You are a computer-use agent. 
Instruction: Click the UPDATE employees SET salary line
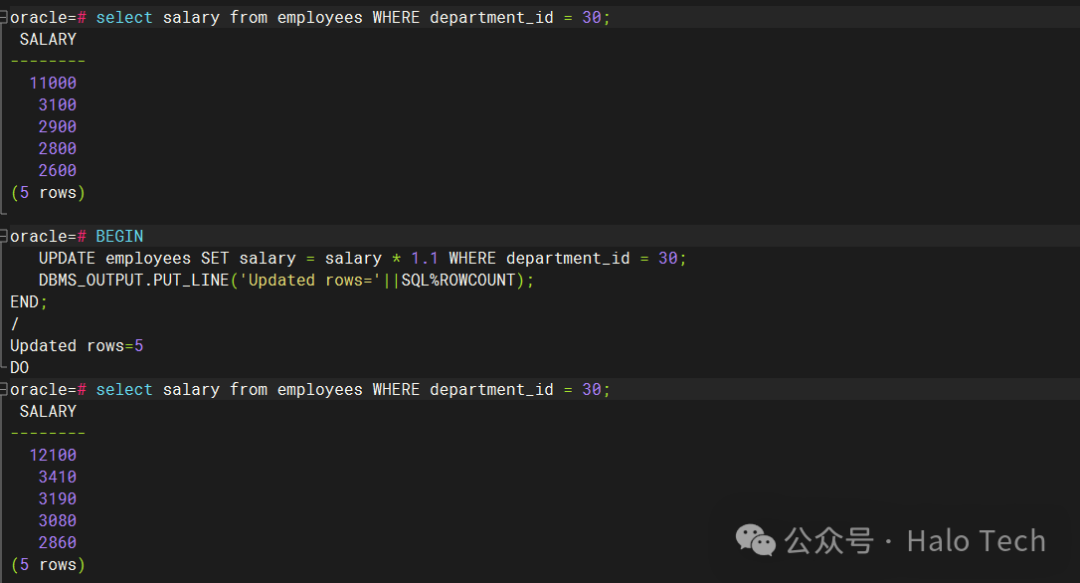click(362, 258)
